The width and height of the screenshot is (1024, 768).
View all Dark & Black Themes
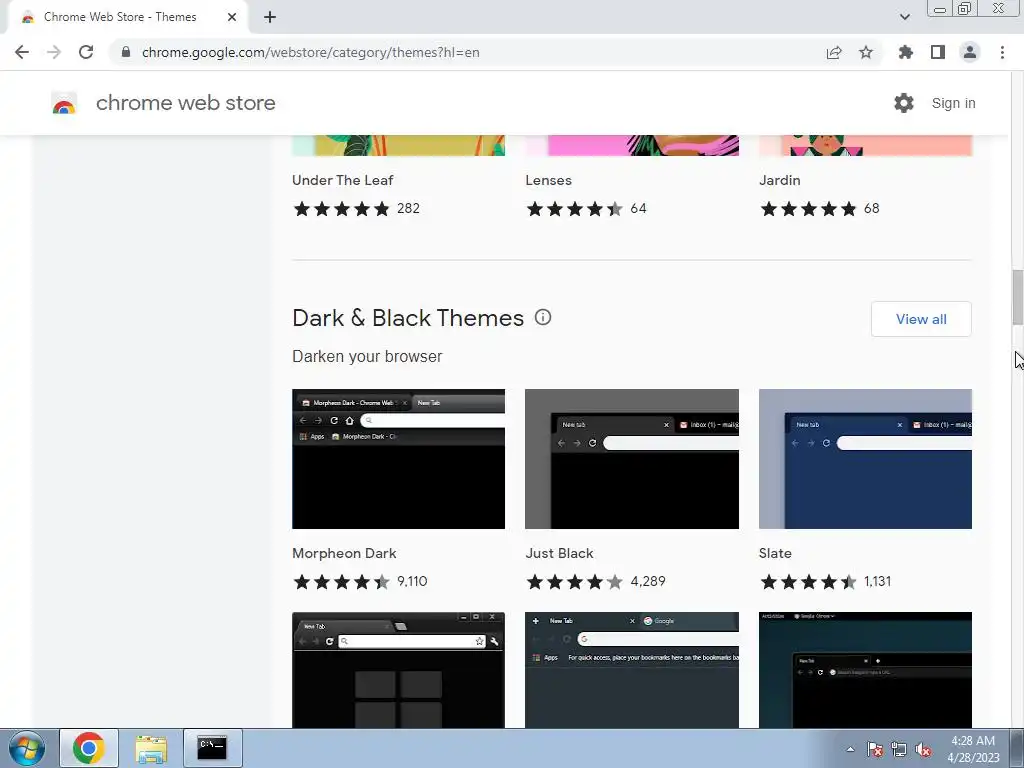[921, 319]
